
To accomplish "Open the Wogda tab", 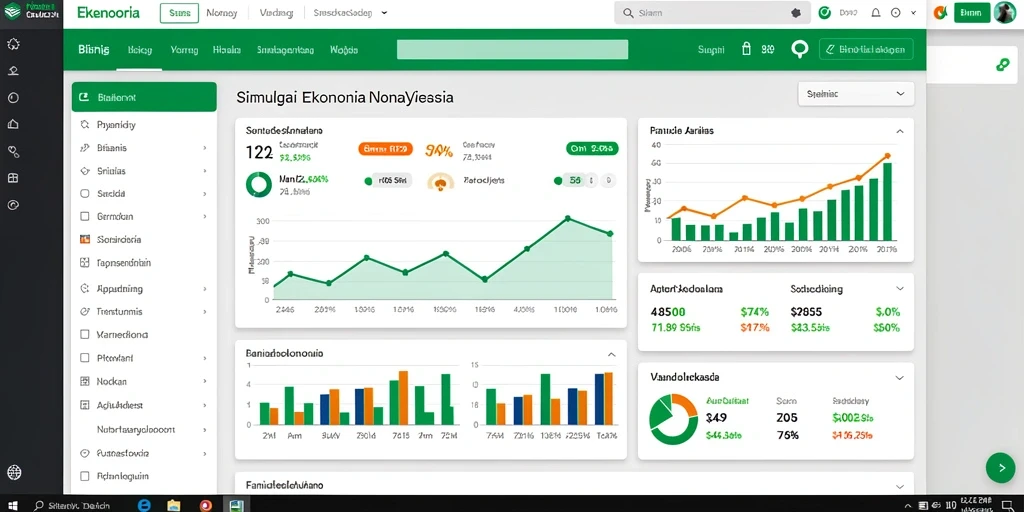I will pos(344,50).
